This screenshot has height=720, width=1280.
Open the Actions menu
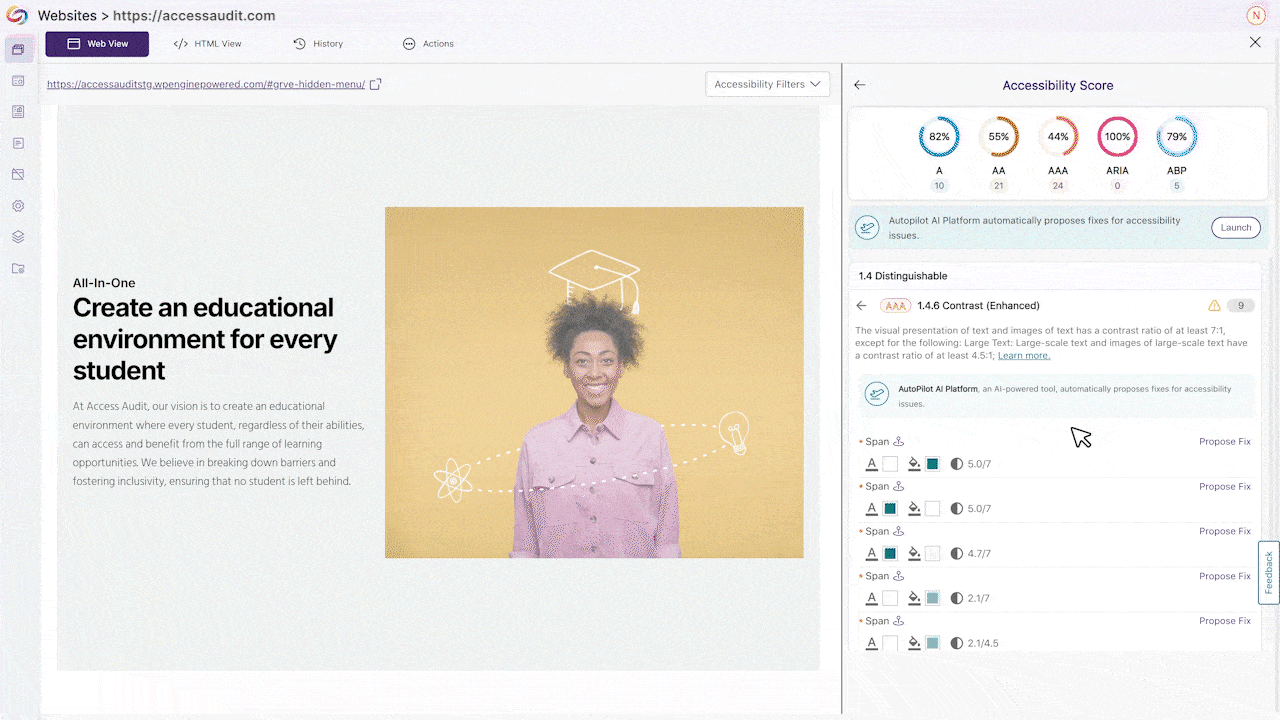click(x=428, y=44)
